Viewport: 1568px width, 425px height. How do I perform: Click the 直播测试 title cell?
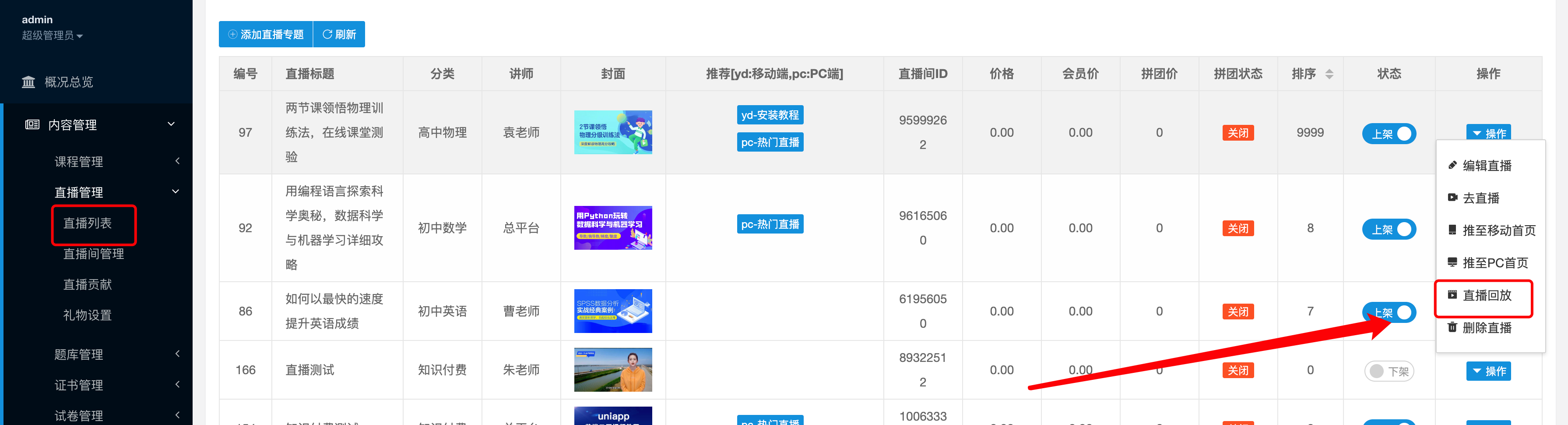click(310, 370)
